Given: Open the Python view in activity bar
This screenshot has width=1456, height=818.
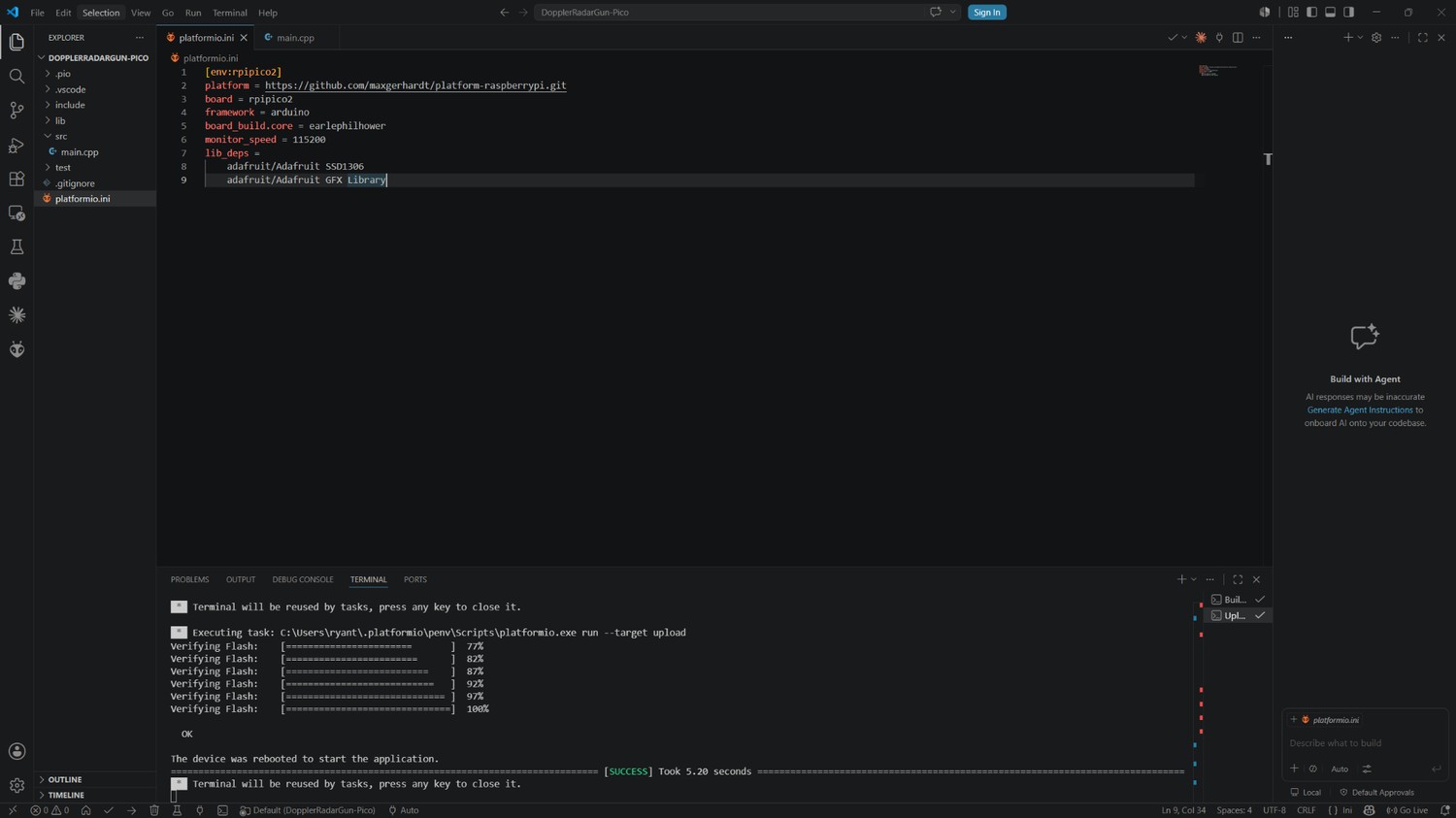Looking at the screenshot, I should pos(17,281).
